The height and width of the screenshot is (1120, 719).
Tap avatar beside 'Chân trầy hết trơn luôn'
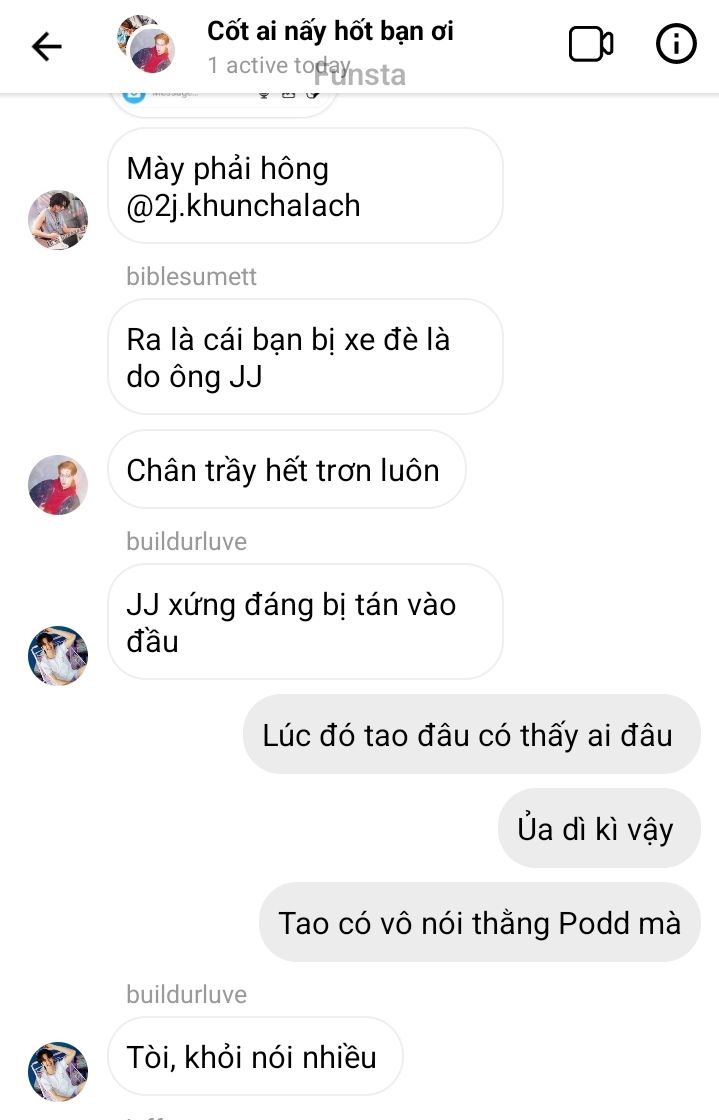(x=58, y=484)
